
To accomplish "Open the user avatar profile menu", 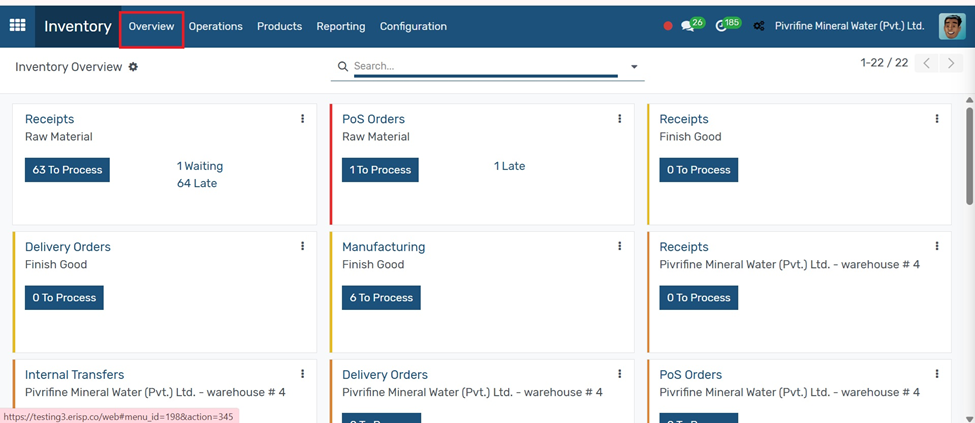I will point(952,26).
